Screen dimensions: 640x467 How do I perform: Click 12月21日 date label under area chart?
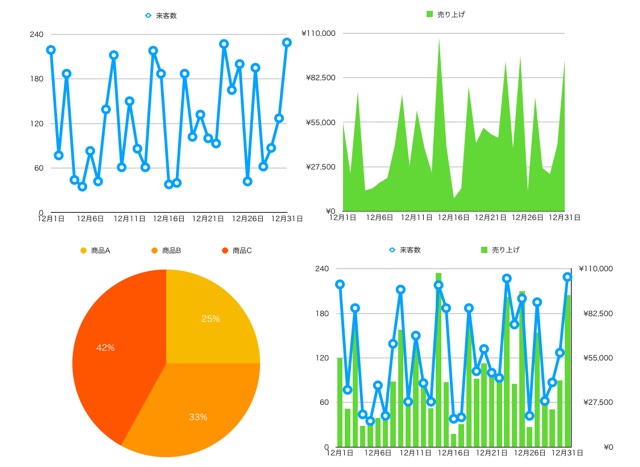[x=490, y=218]
